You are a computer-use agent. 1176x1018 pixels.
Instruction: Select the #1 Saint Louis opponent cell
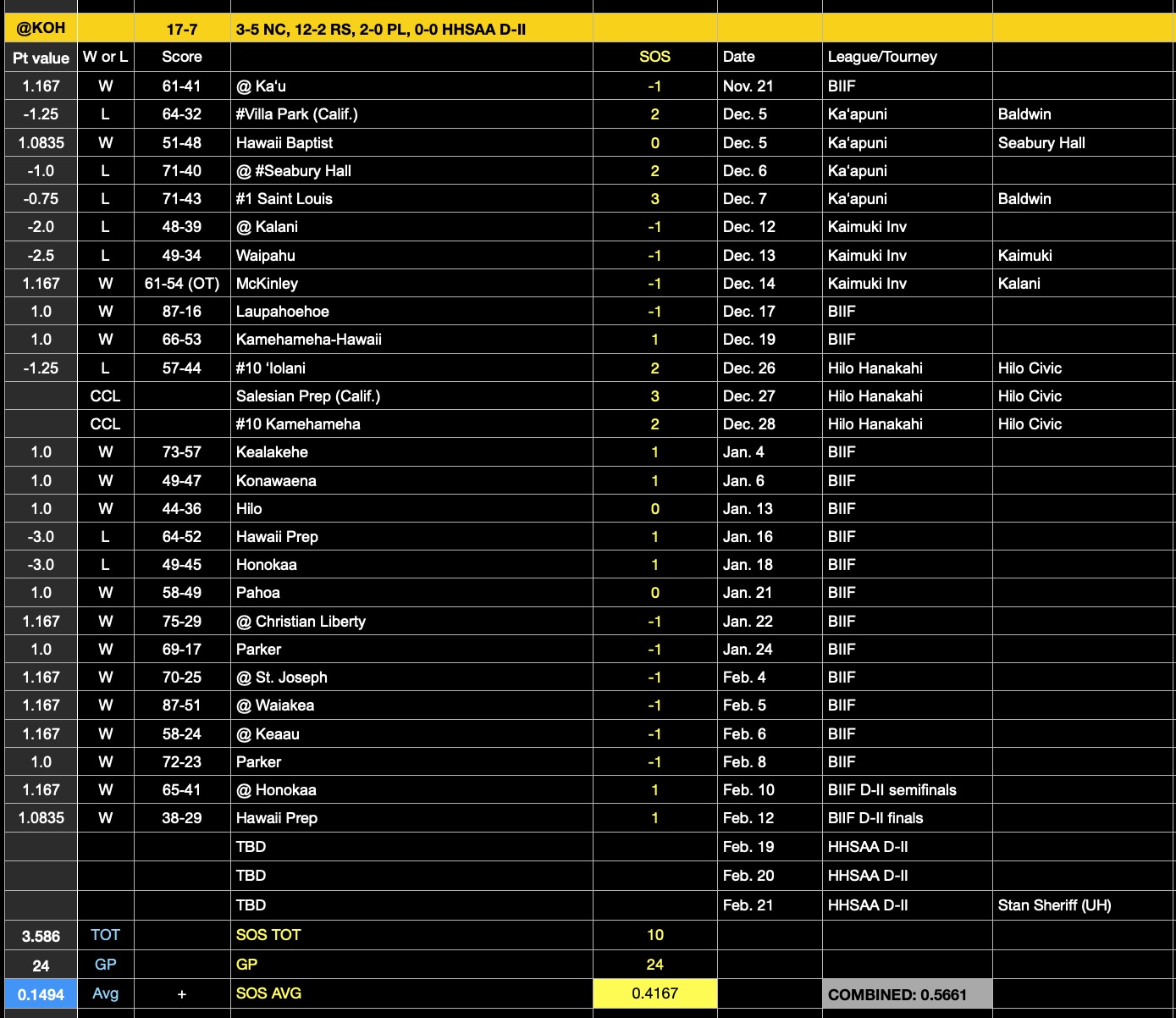[x=284, y=199]
